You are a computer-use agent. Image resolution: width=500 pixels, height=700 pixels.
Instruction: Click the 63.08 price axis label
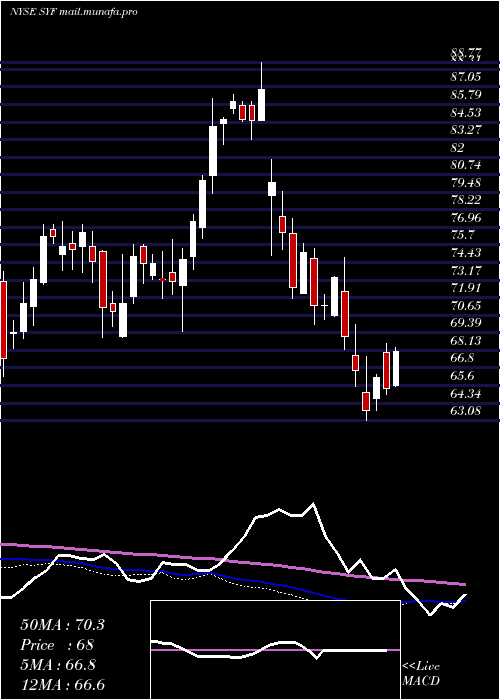(466, 411)
